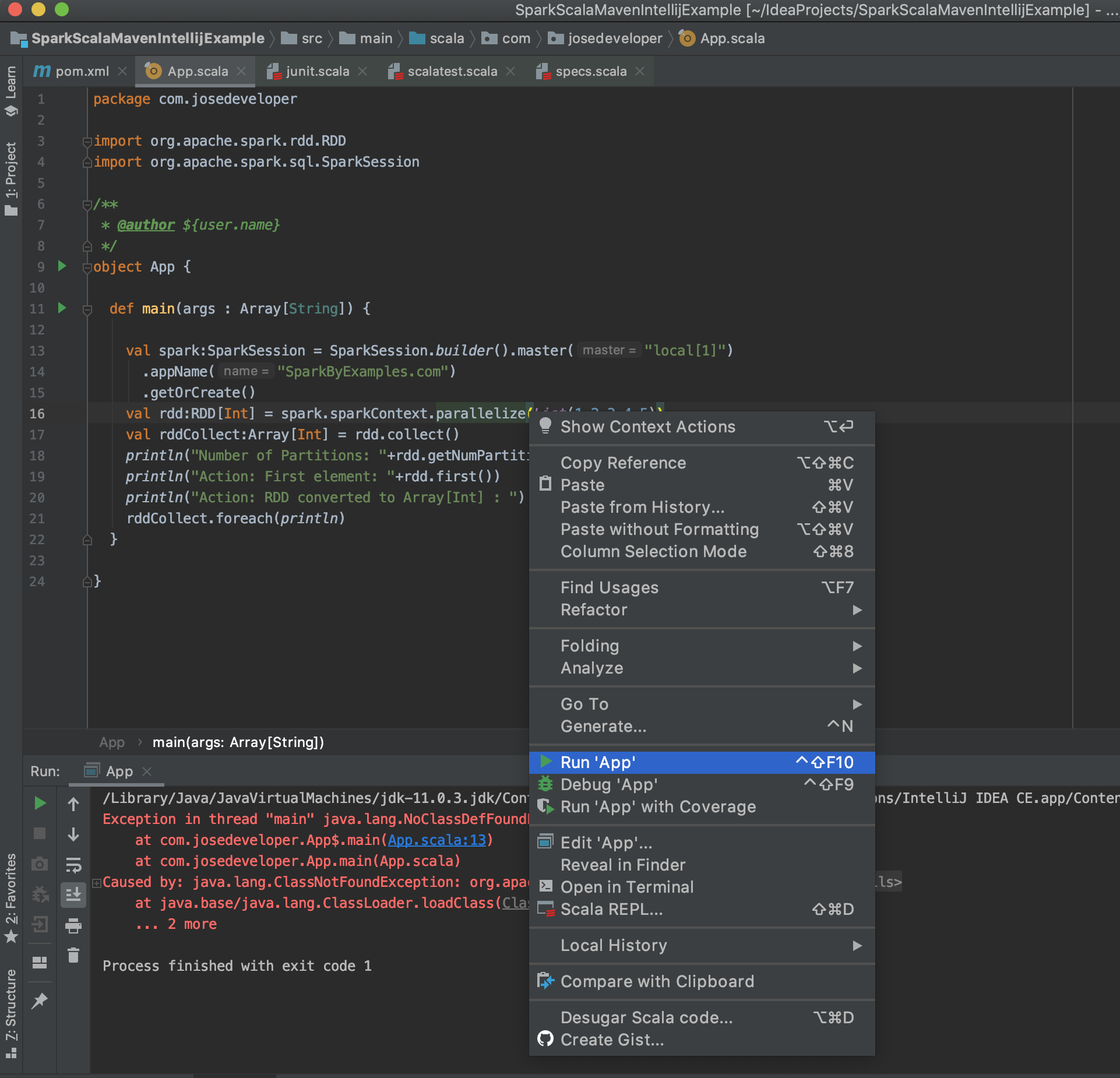Open the Local History submenu
The image size is (1120, 1078).
(x=702, y=945)
